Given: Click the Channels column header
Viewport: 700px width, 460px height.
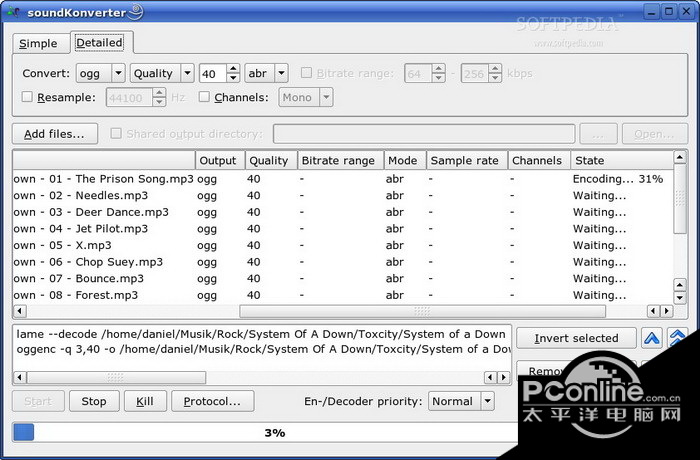Looking at the screenshot, I should (539, 161).
